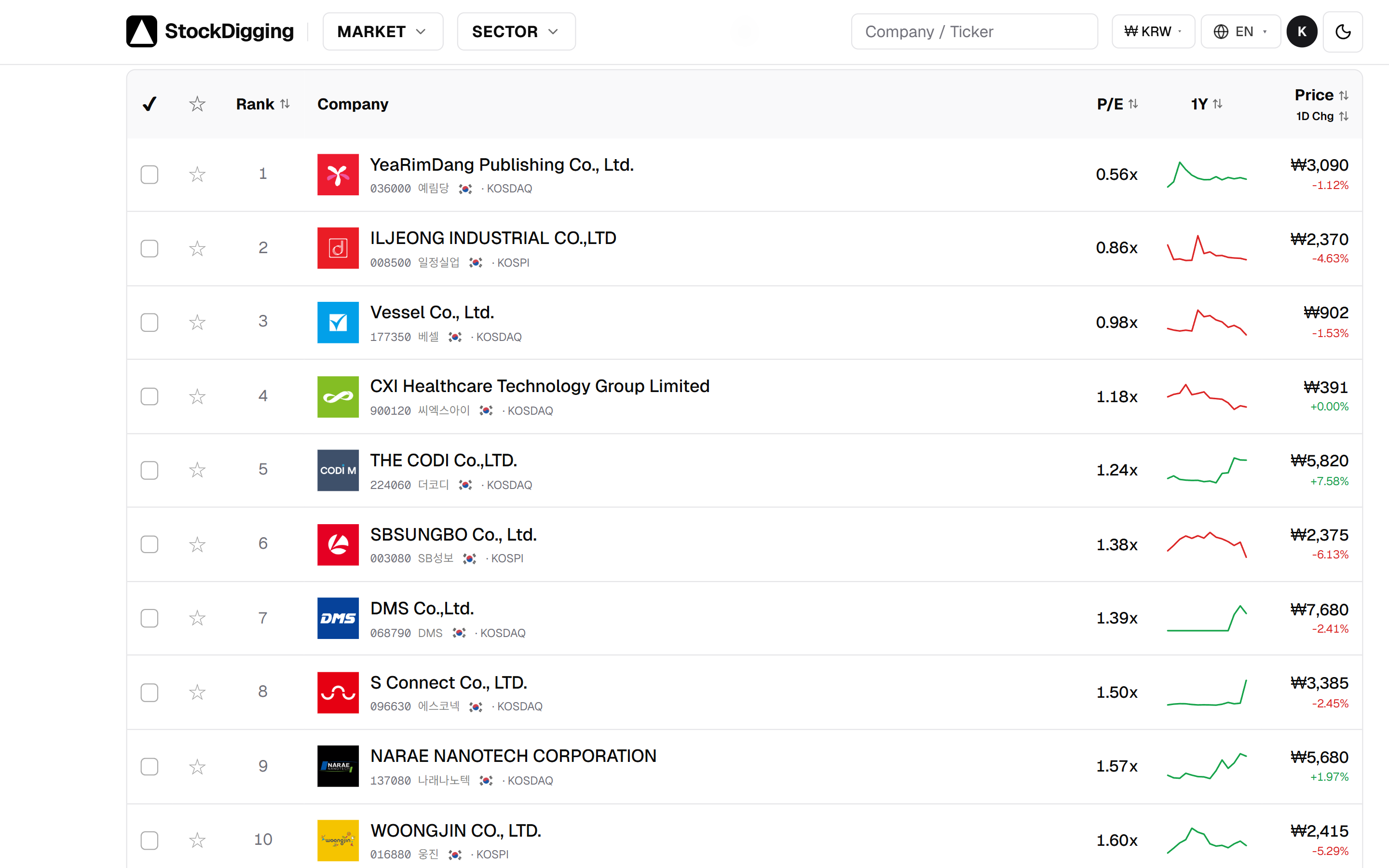Click SBSUNGBO 1Y sparkline chart
The width and height of the screenshot is (1389, 868).
(1207, 544)
